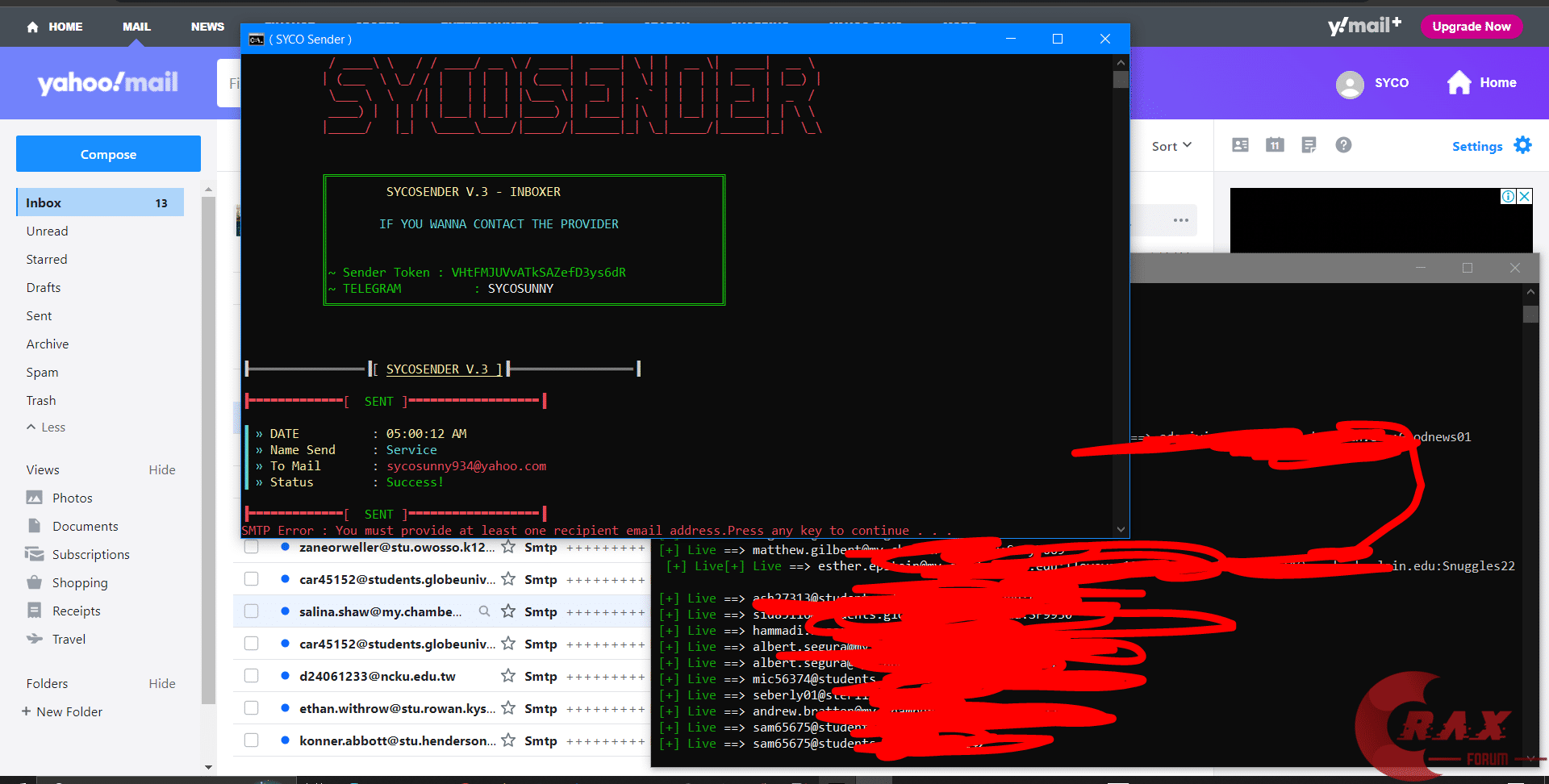Click the yahoo!mail logo
Image resolution: width=1549 pixels, height=784 pixels.
(108, 82)
